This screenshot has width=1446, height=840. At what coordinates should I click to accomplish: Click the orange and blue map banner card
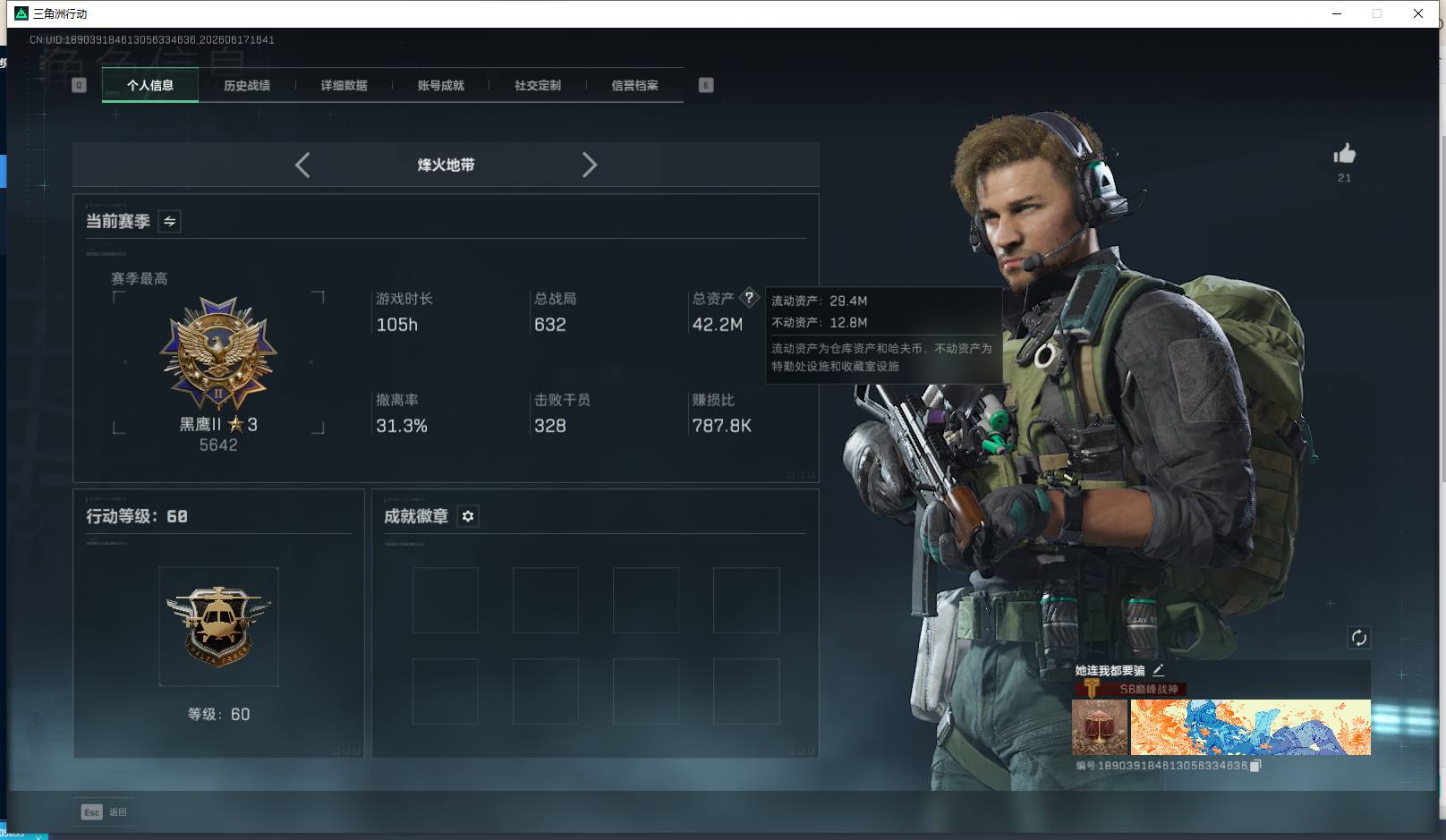(1251, 727)
